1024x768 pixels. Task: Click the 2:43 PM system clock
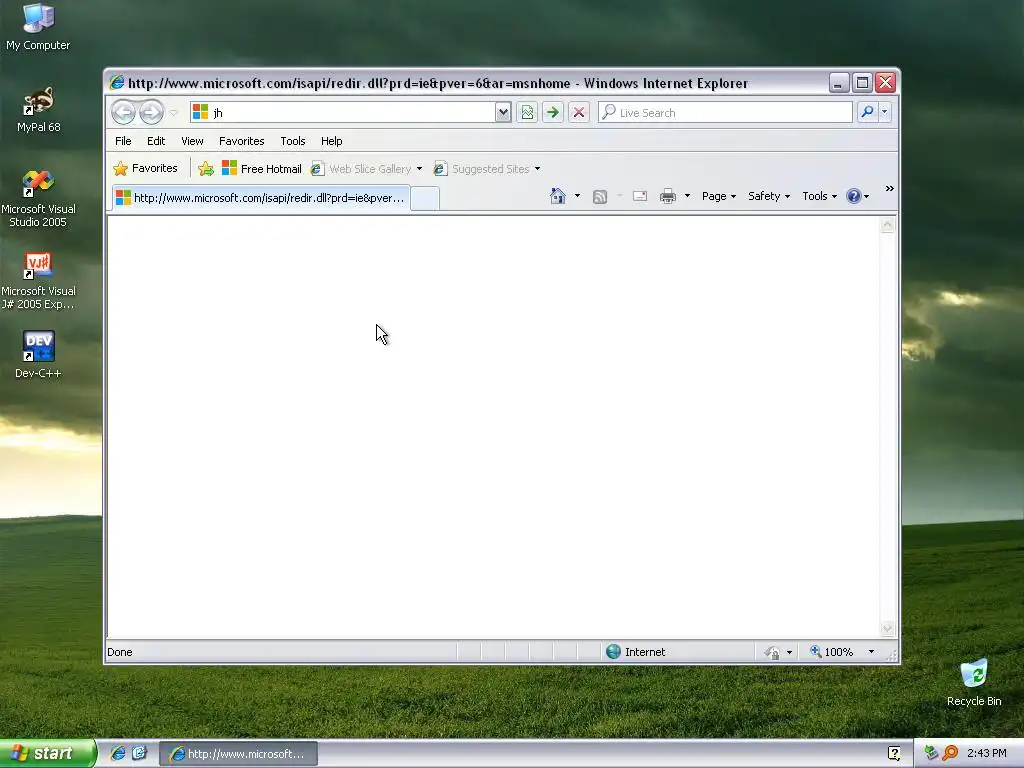pyautogui.click(x=987, y=754)
